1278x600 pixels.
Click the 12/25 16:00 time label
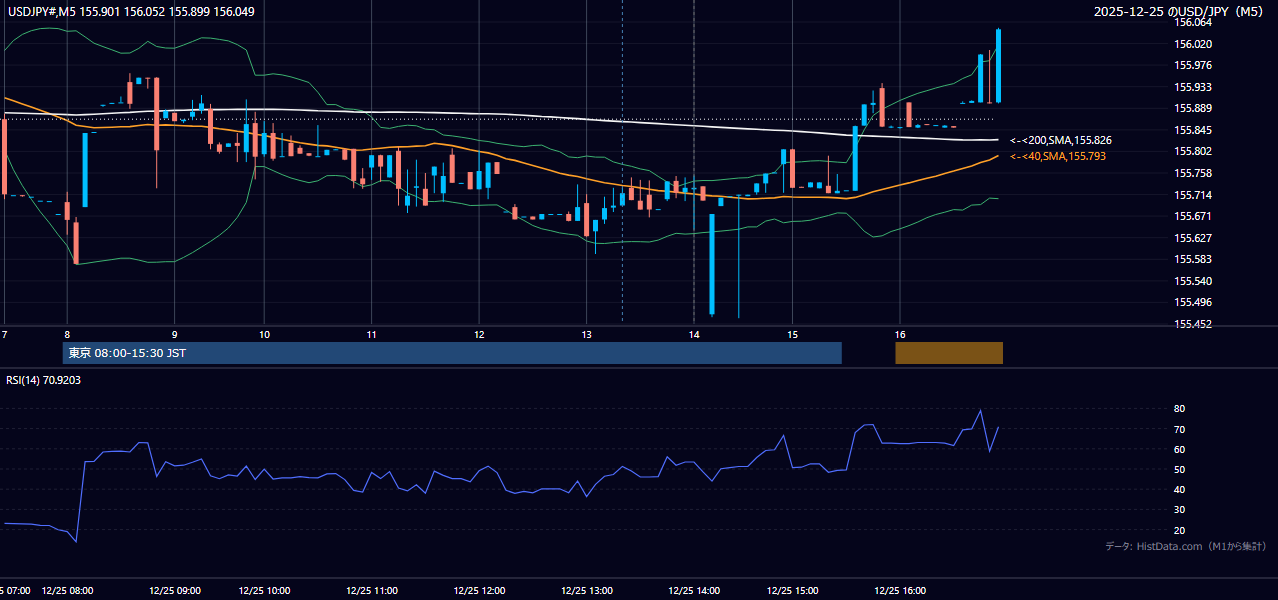(900, 590)
